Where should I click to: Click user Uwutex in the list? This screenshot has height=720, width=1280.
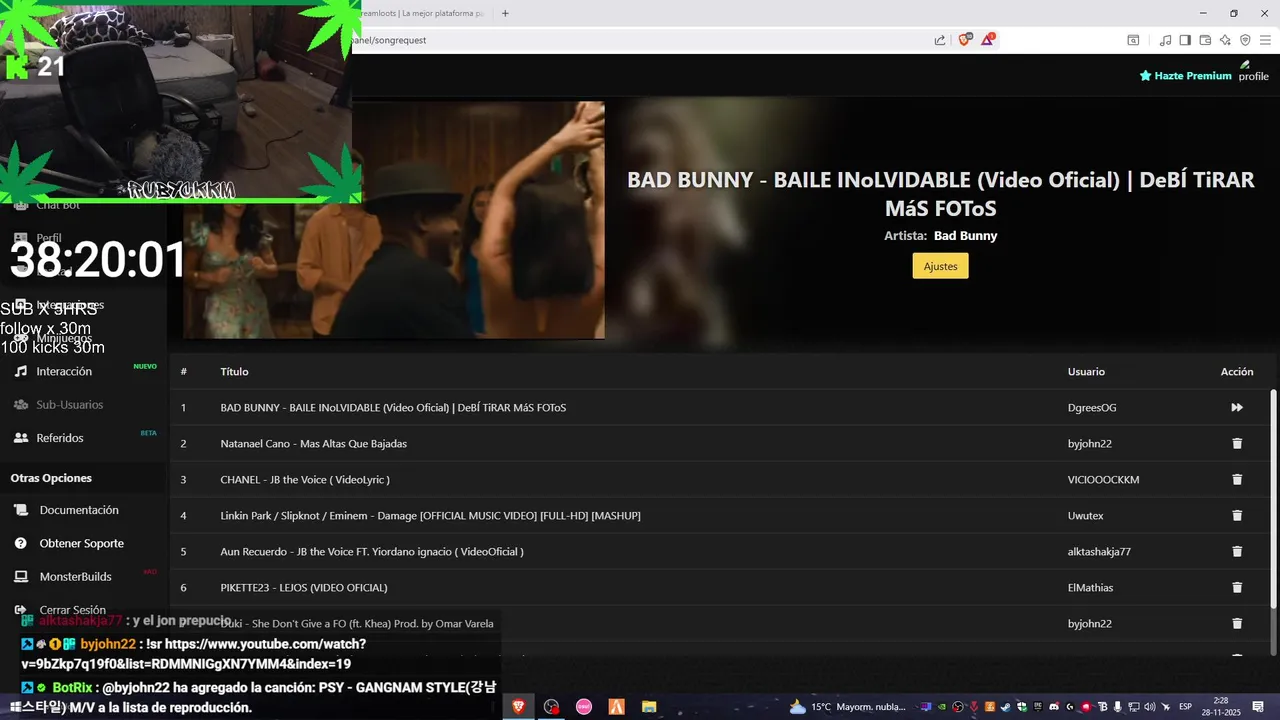coord(1086,515)
